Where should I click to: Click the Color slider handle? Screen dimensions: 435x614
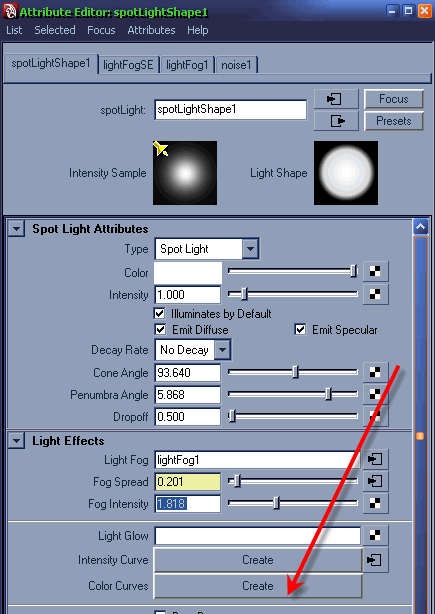[354, 271]
